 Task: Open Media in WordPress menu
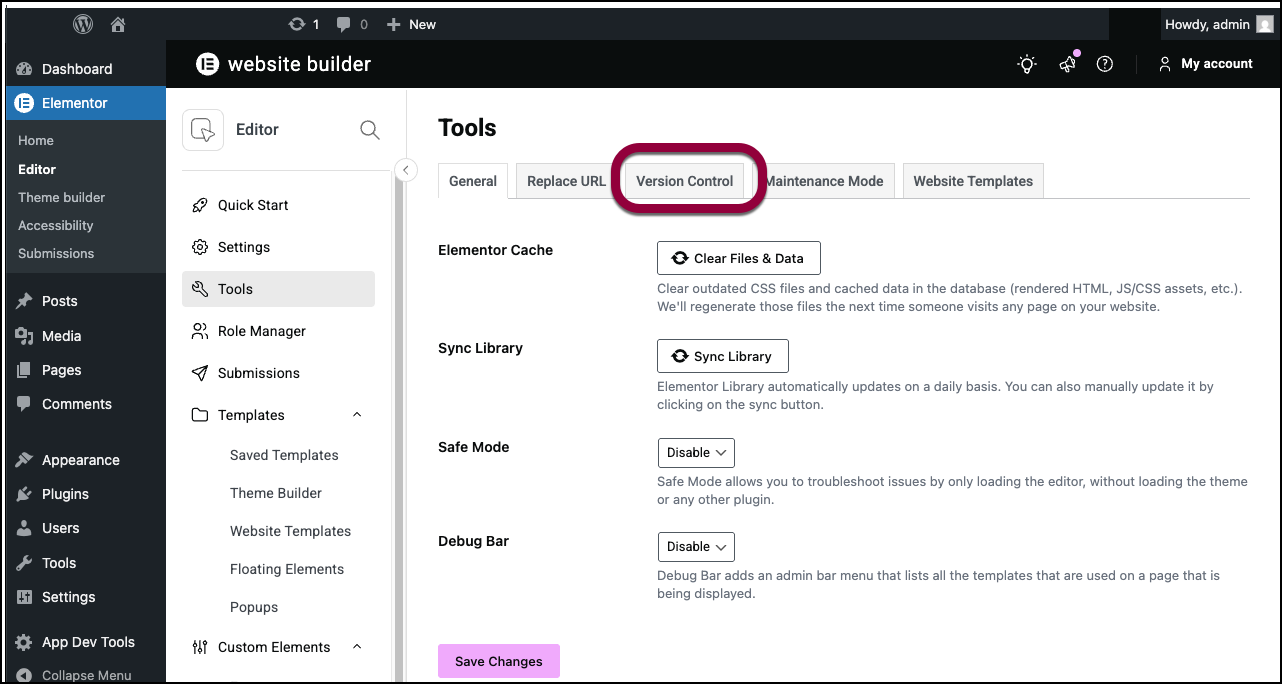coord(85,336)
